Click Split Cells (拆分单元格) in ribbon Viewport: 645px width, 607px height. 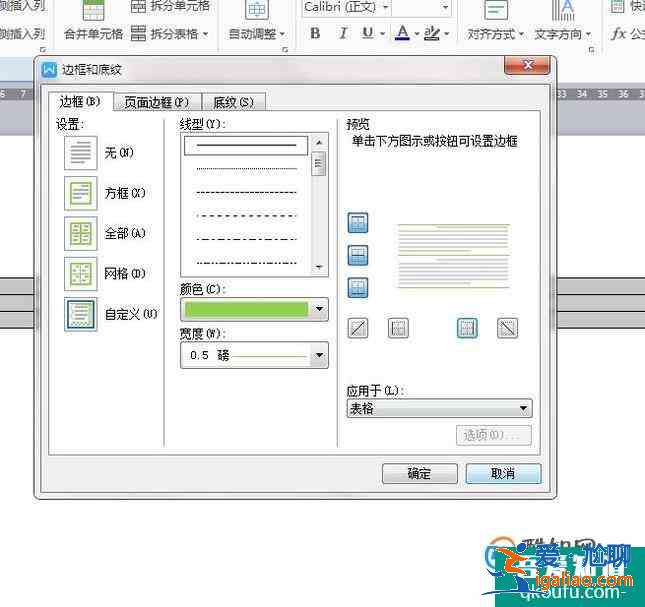pyautogui.click(x=170, y=6)
